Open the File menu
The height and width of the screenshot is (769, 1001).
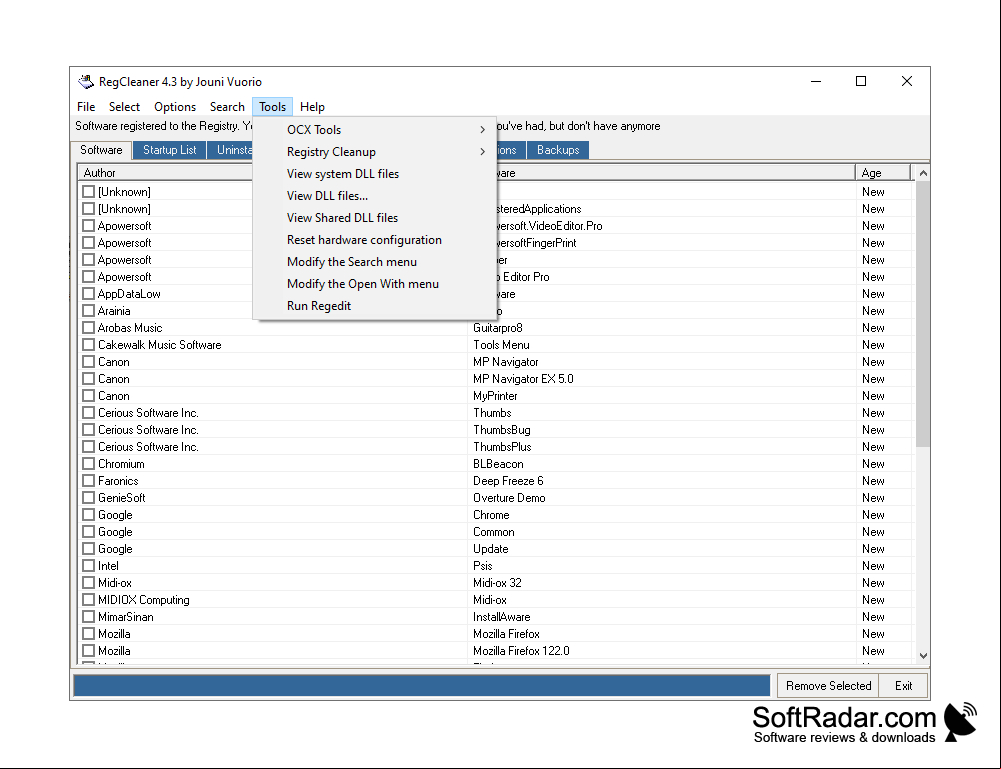pyautogui.click(x=86, y=107)
